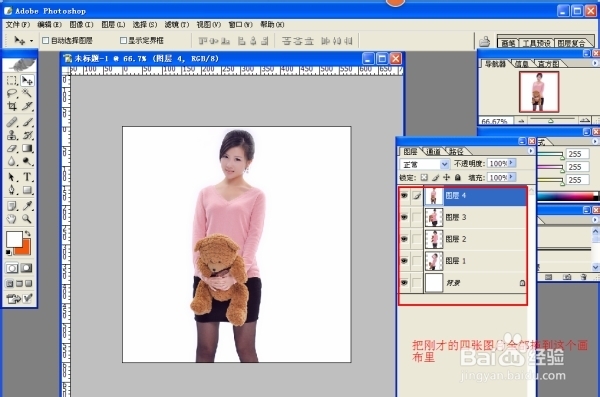This screenshot has width=600, height=397.
Task: Switch to the 通道 (Channels) tab
Action: (x=433, y=152)
